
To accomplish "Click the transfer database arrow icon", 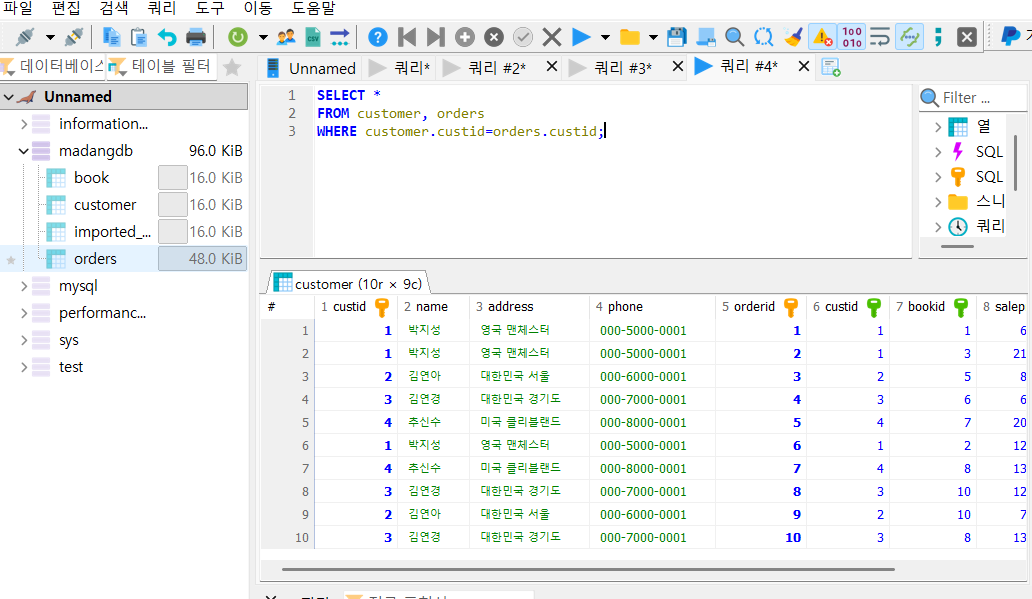I will tap(340, 37).
